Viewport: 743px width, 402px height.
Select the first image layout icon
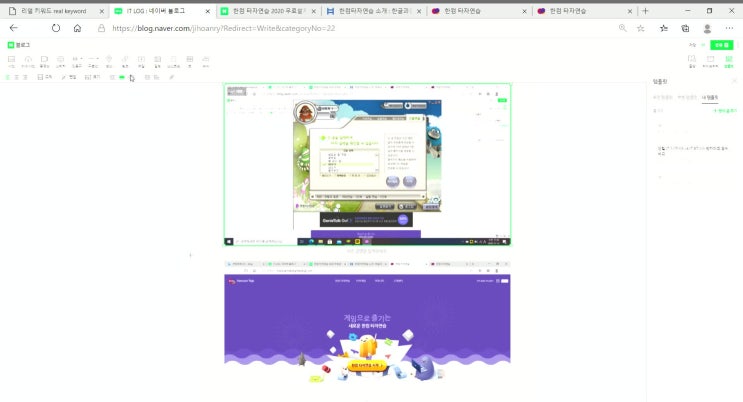click(147, 77)
